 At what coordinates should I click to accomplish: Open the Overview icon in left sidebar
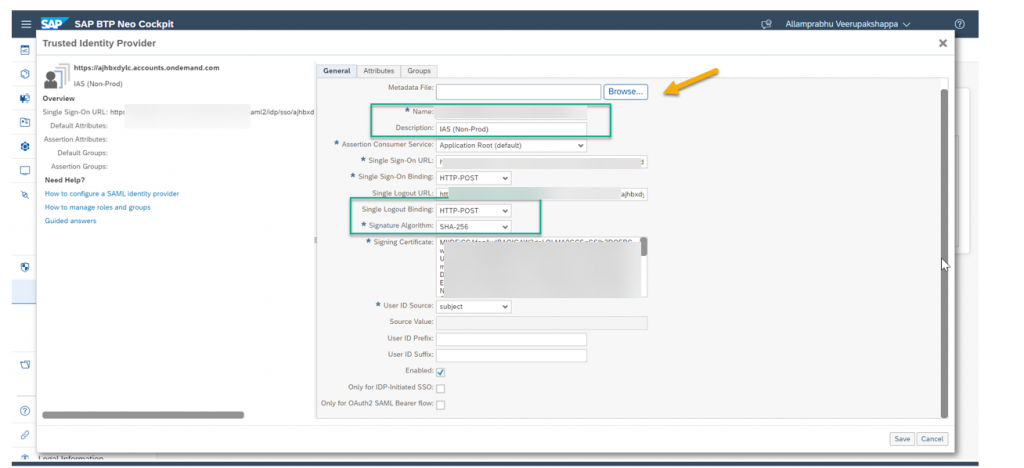25,50
